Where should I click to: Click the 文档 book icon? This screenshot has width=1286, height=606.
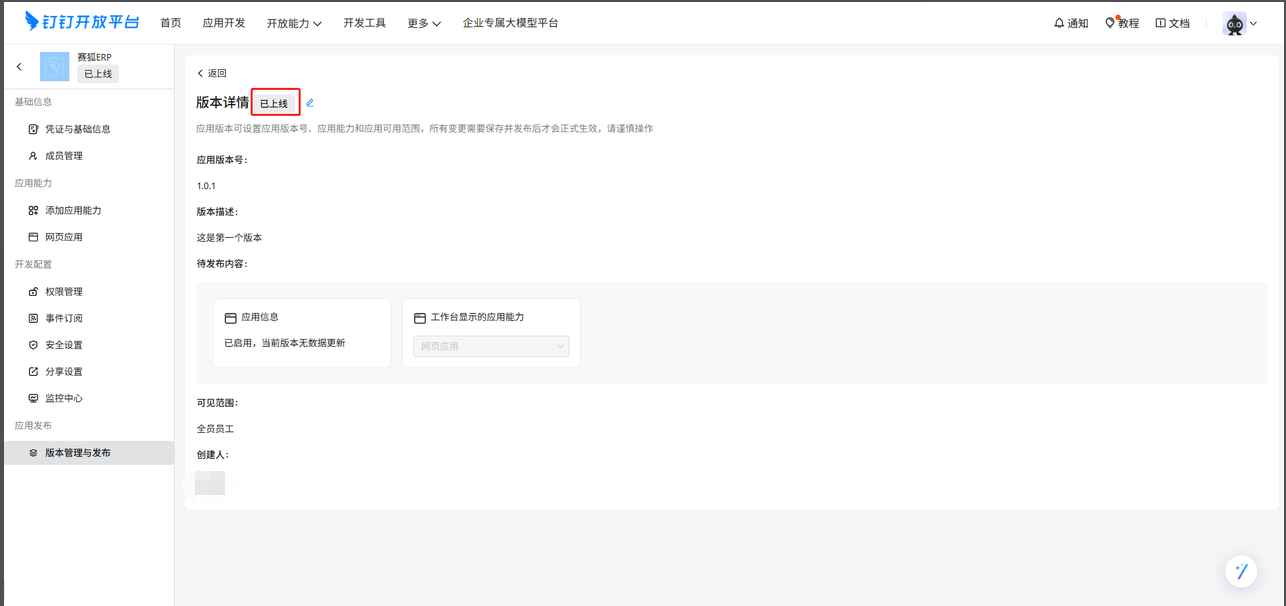pos(1160,23)
